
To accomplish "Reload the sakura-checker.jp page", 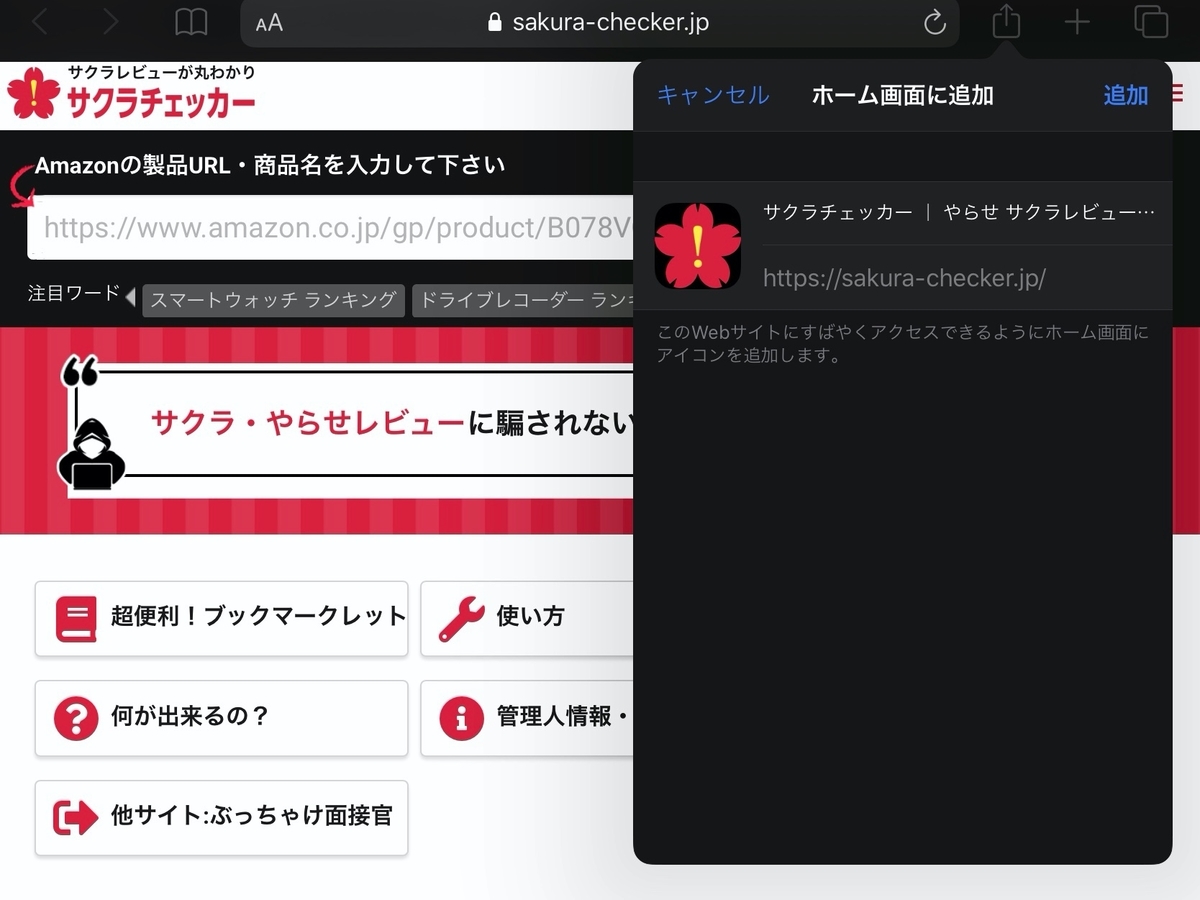I will [934, 22].
